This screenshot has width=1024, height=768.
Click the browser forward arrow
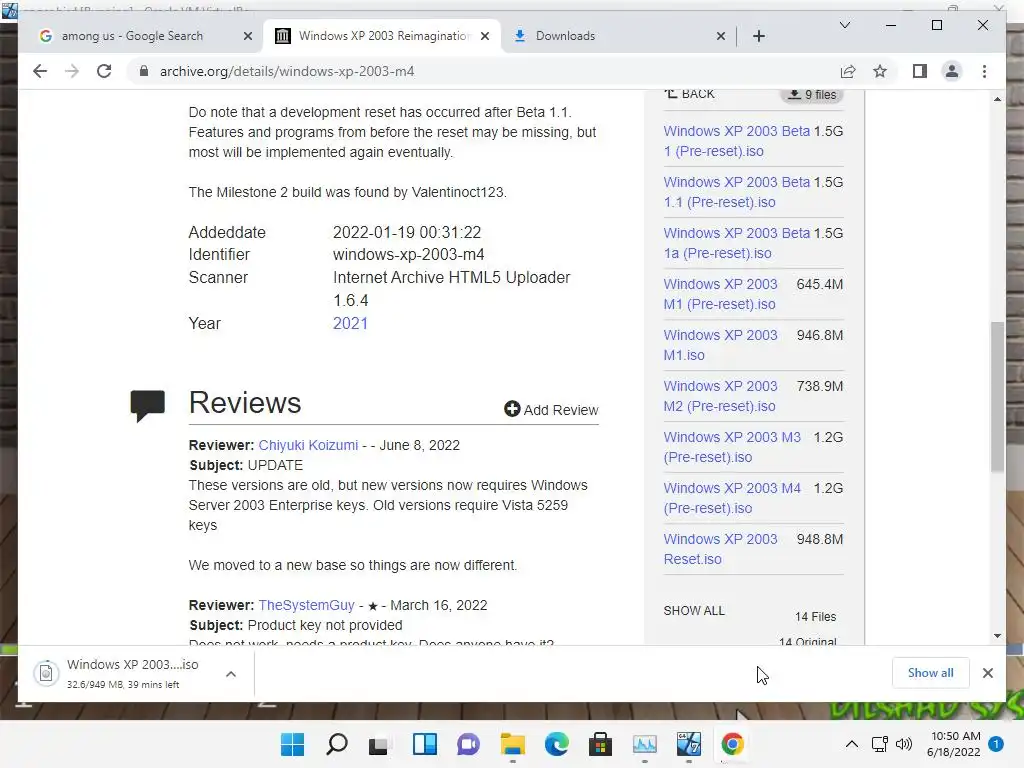(x=72, y=71)
